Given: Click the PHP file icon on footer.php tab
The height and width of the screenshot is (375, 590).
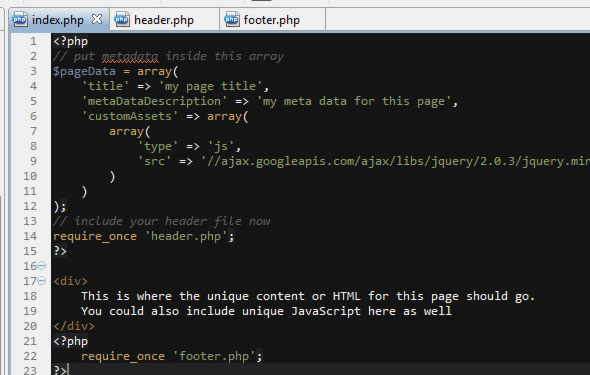Looking at the screenshot, I should pyautogui.click(x=231, y=20).
